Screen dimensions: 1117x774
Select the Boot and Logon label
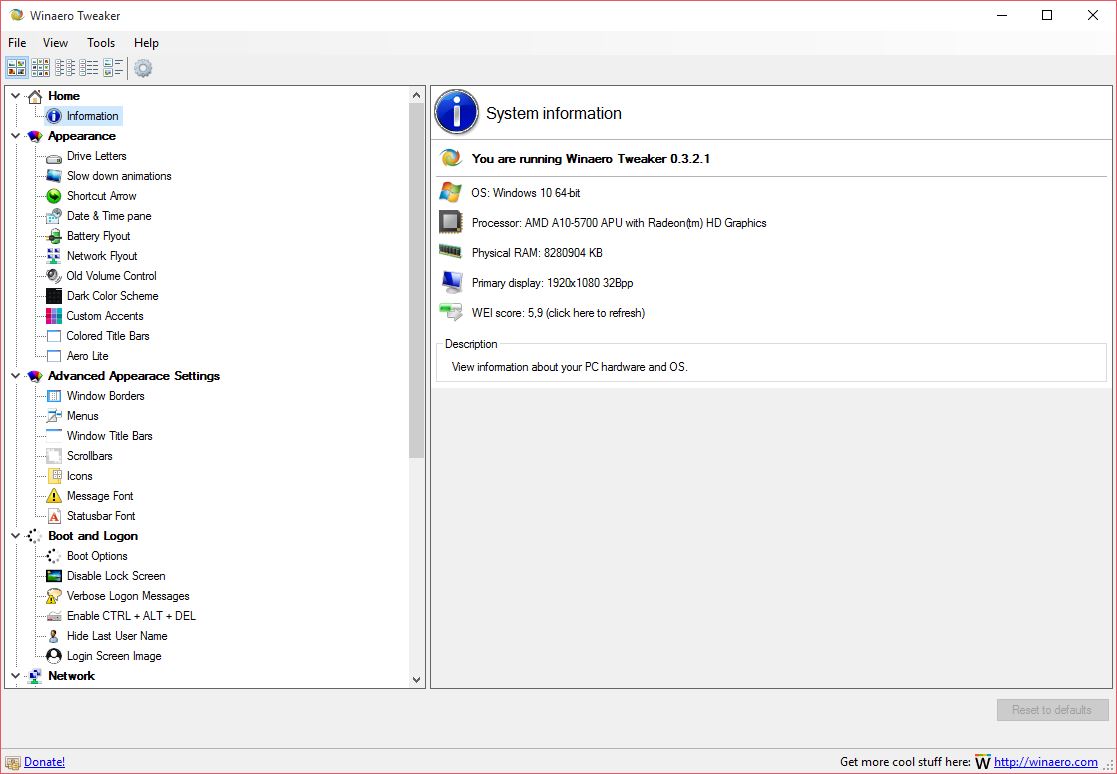(x=93, y=536)
